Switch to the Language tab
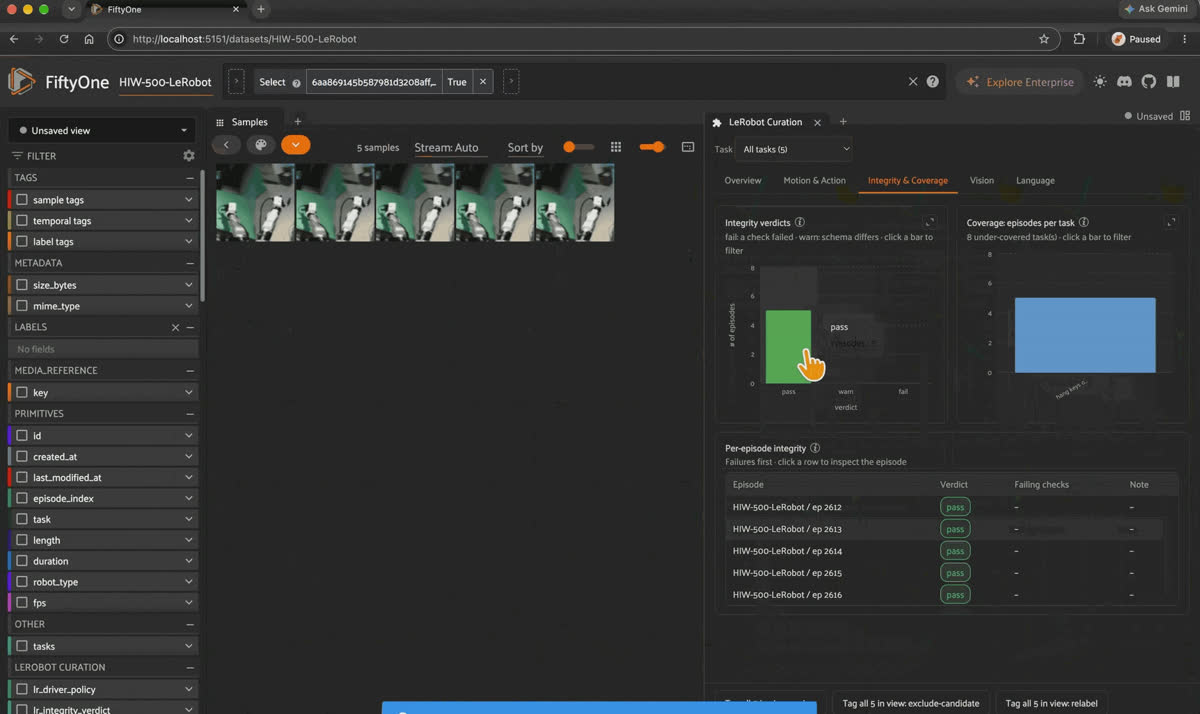The height and width of the screenshot is (714, 1200). [x=1035, y=181]
